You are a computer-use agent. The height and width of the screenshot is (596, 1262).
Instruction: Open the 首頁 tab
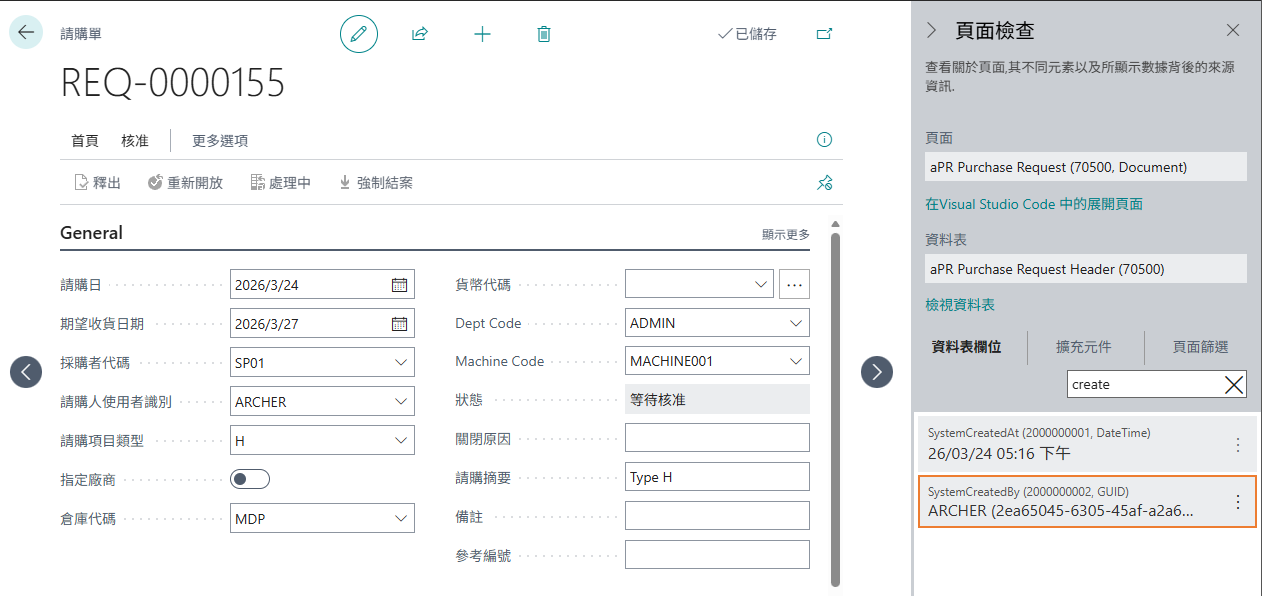[85, 141]
